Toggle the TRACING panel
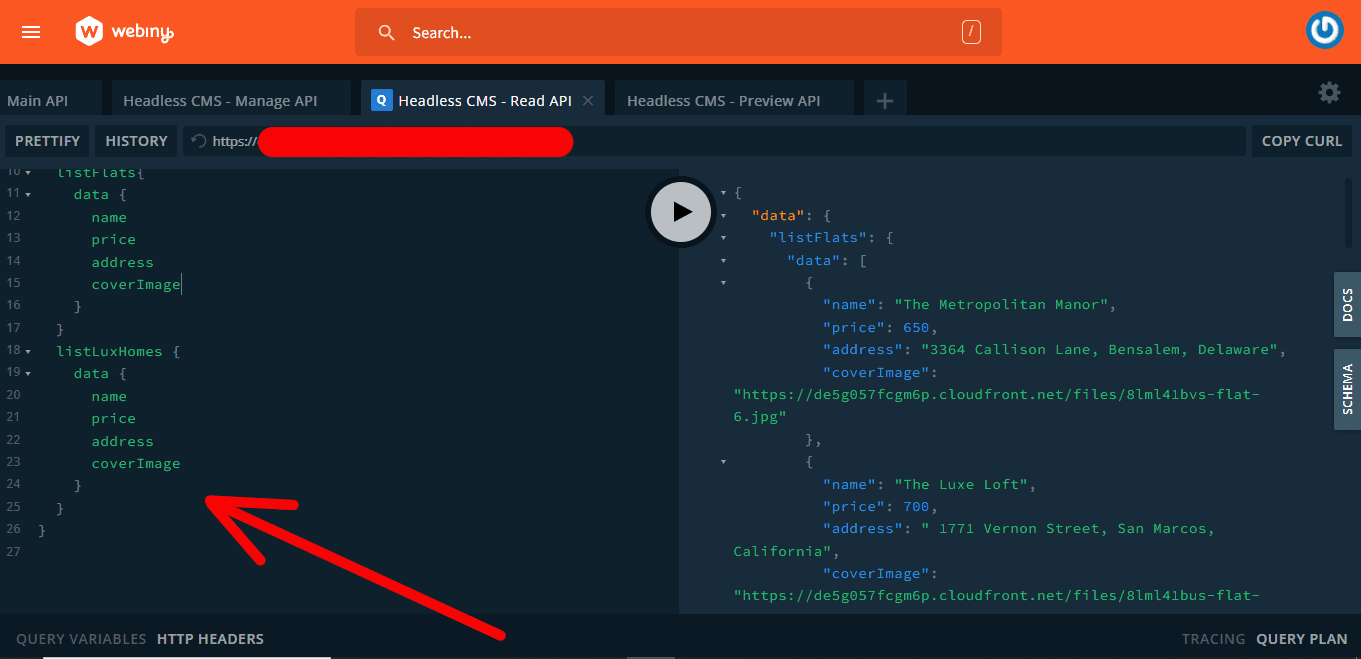 pos(1213,638)
